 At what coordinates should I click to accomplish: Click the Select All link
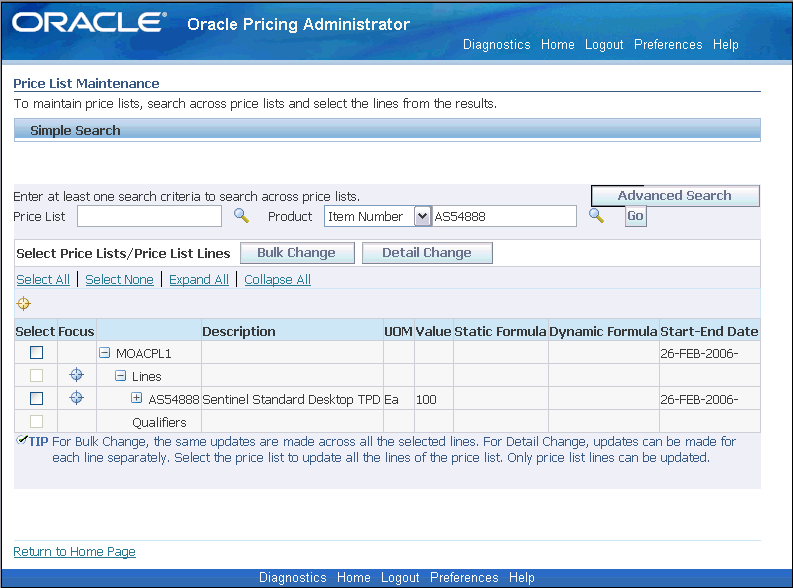tap(43, 280)
